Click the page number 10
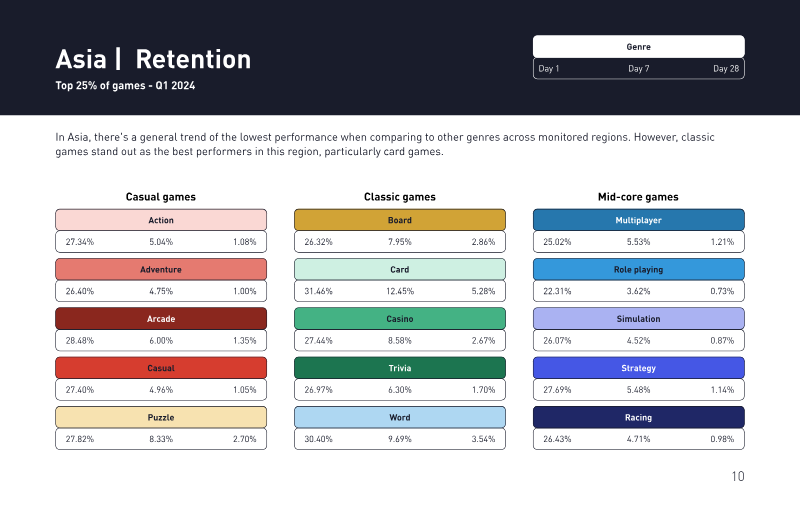Image resolution: width=800 pixels, height=506 pixels. (x=738, y=477)
